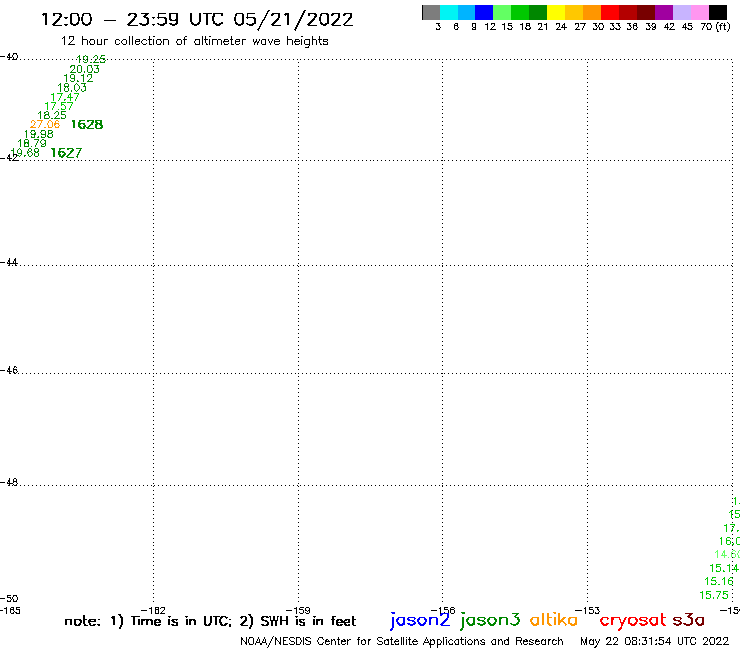Click the 20.03 wave height reading
The width and height of the screenshot is (740, 650).
tap(84, 69)
